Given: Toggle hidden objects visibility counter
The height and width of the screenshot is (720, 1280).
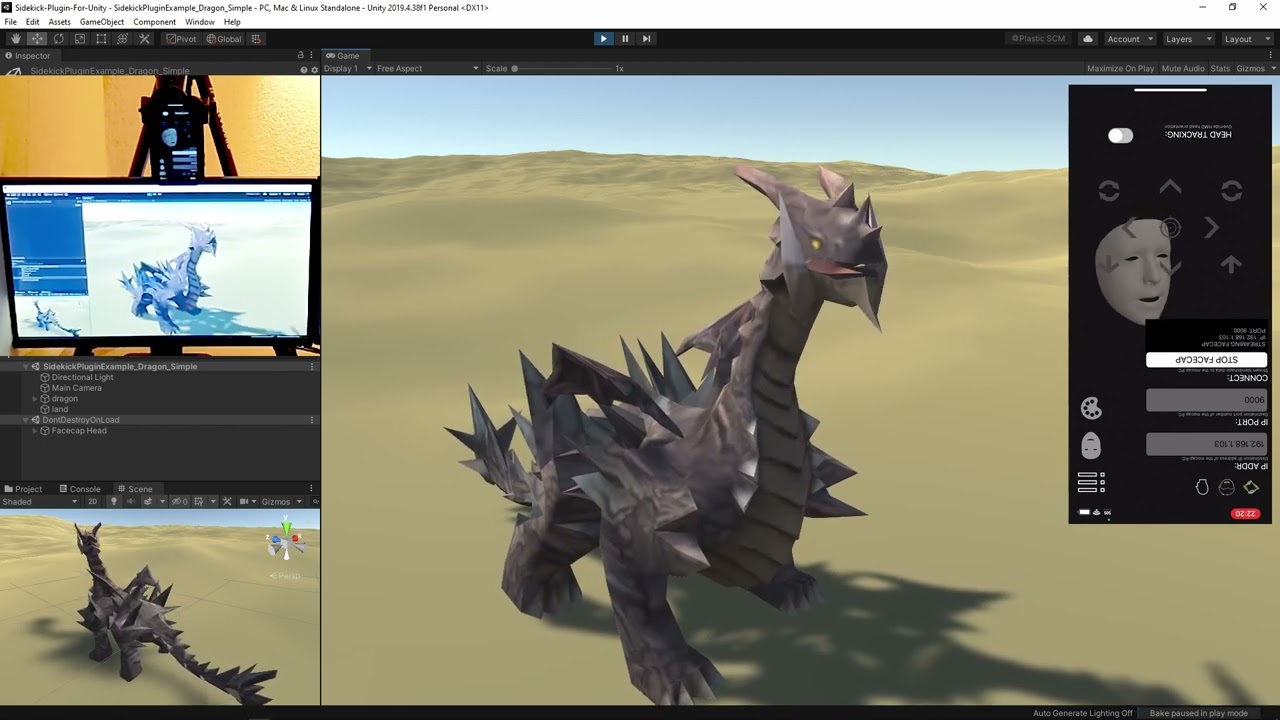Looking at the screenshot, I should [x=180, y=502].
